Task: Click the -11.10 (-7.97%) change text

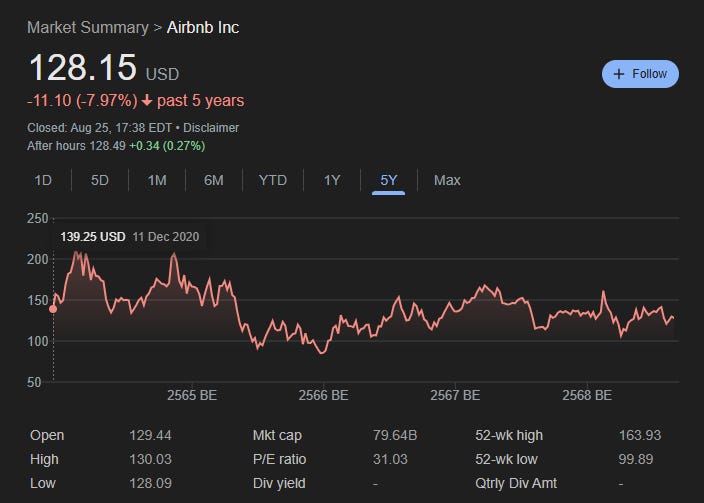Action: pyautogui.click(x=82, y=100)
